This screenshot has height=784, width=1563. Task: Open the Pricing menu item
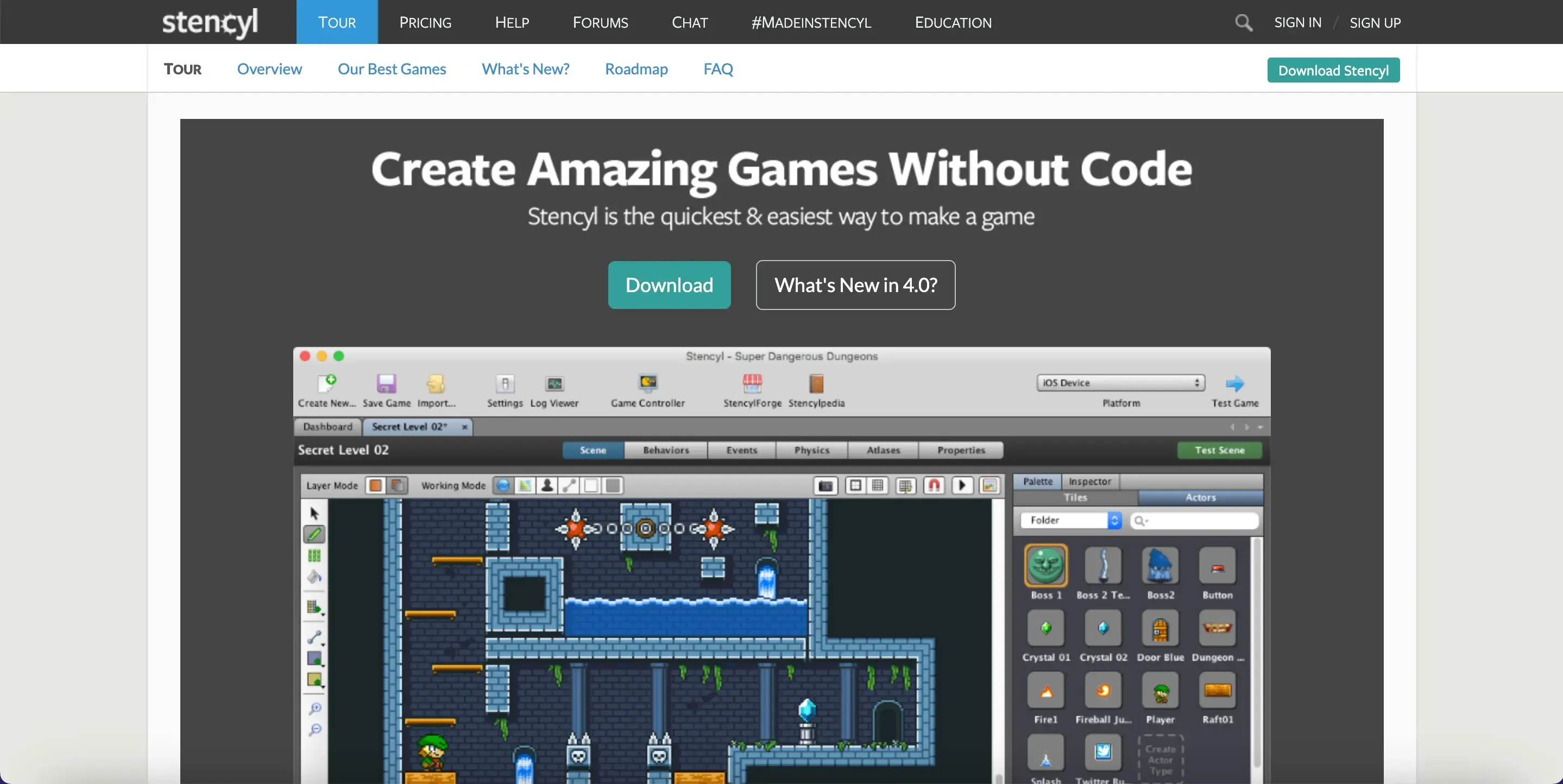pos(425,22)
